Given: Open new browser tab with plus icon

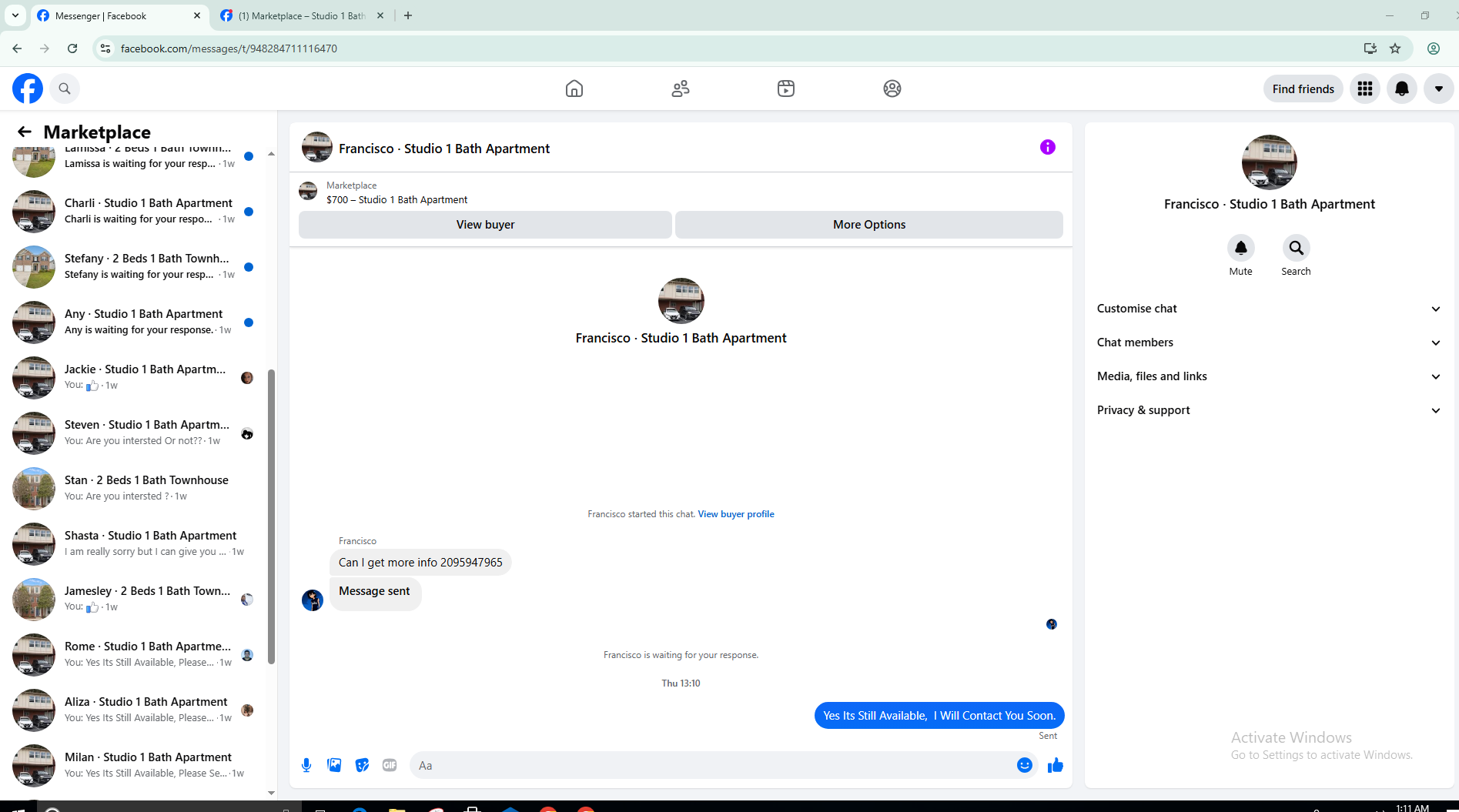Looking at the screenshot, I should (x=408, y=15).
